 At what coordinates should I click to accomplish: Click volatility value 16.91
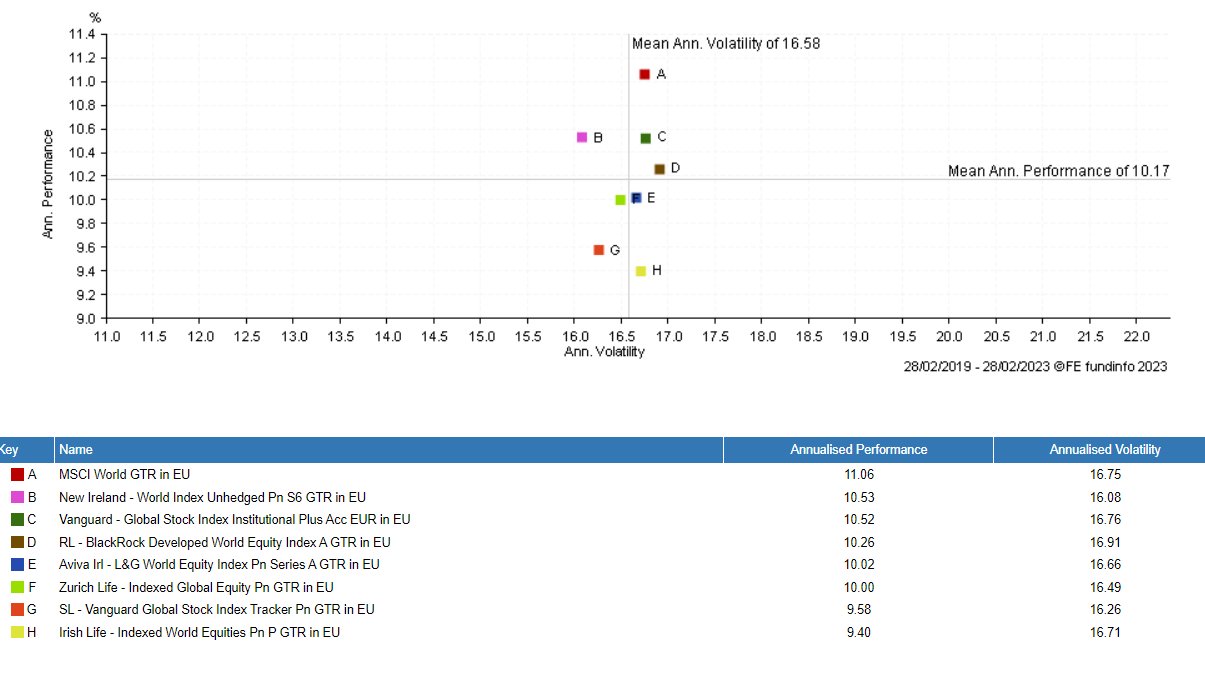[x=1105, y=542]
